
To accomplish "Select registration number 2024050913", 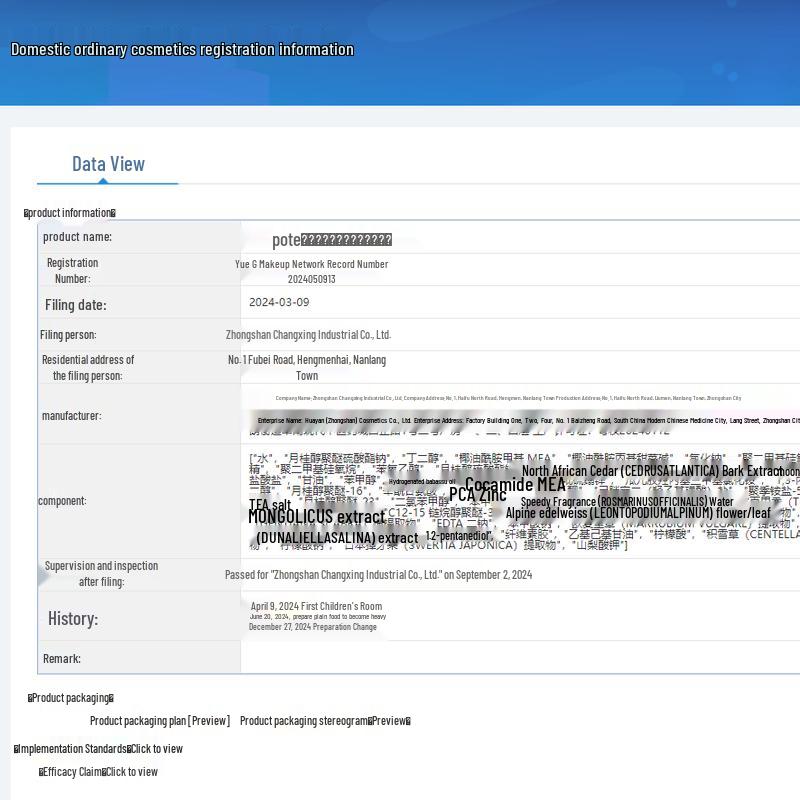I will pos(312,280).
